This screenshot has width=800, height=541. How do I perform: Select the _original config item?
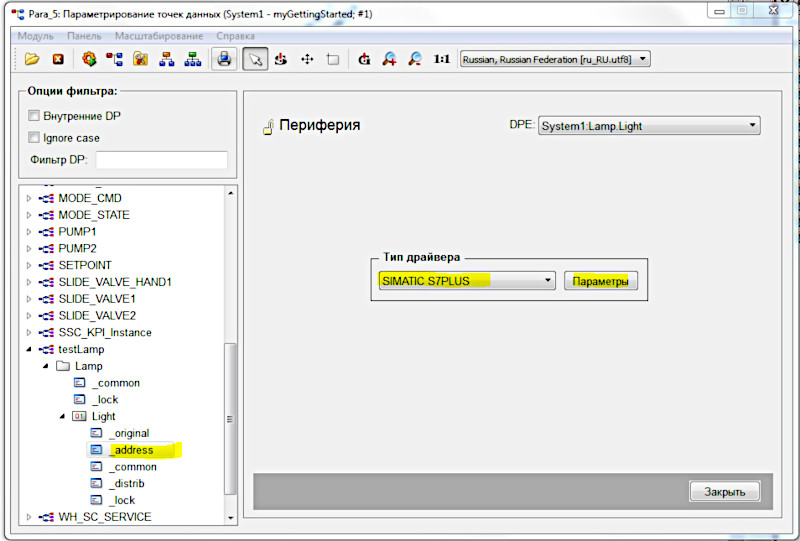(130, 433)
